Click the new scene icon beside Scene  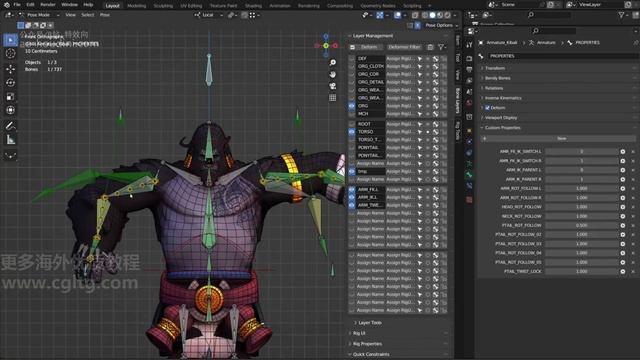[550, 5]
